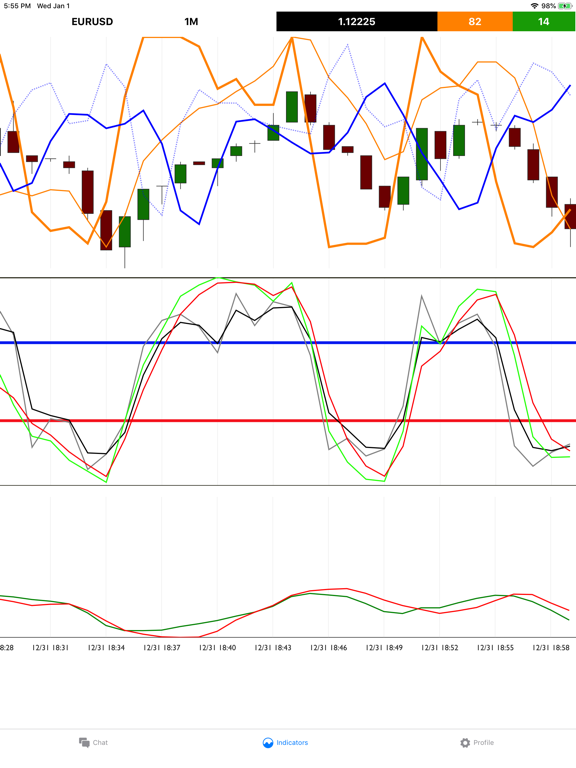Screen dimensions: 576x768
Task: Check the Wi-Fi status icon
Action: (534, 6)
